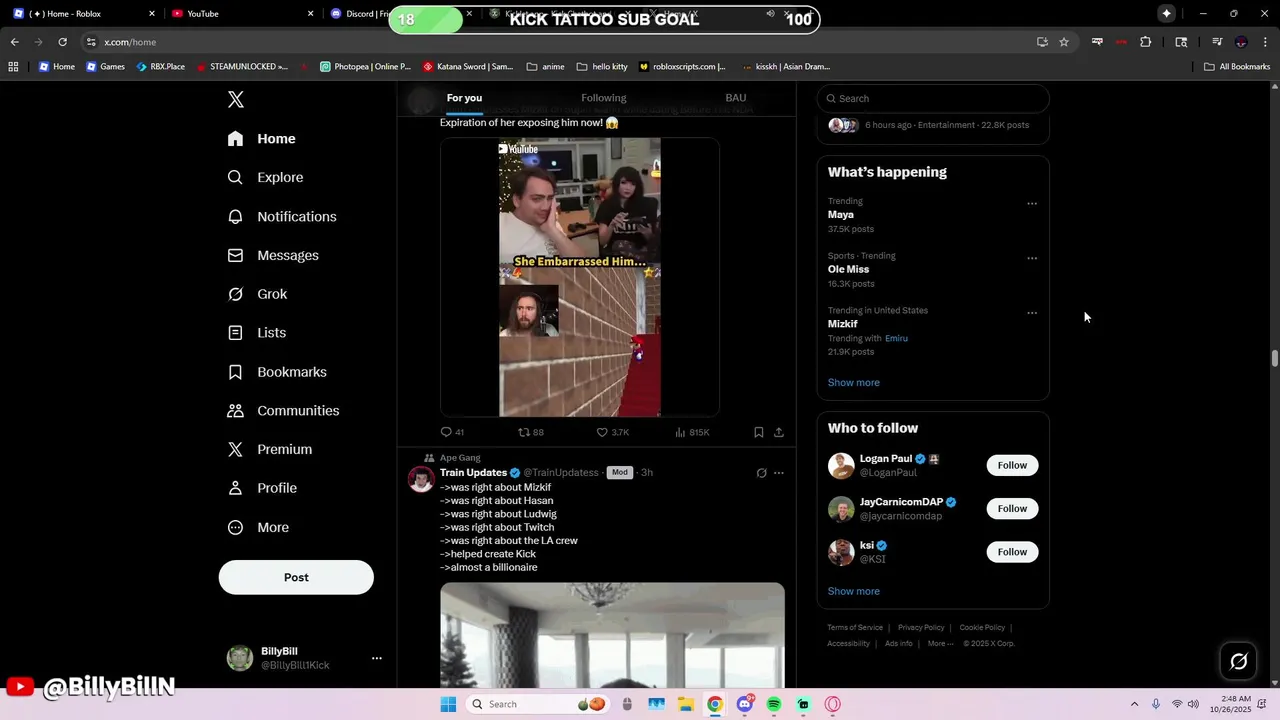The width and height of the screenshot is (1280, 720).
Task: Switch to the Following tab
Action: tap(604, 98)
